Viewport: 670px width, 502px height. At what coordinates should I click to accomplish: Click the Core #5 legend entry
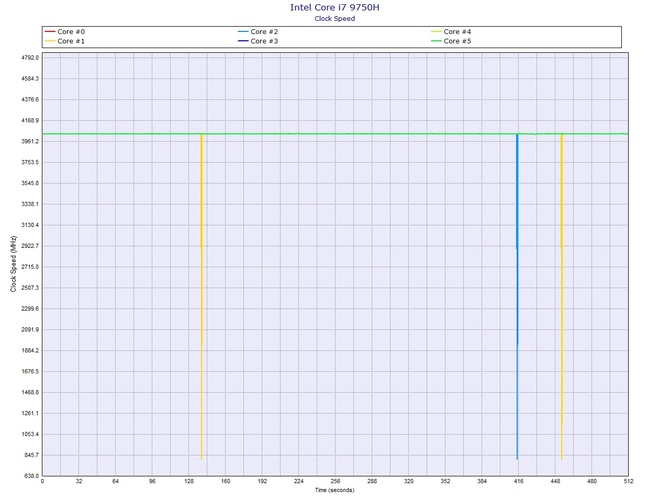coord(451,41)
